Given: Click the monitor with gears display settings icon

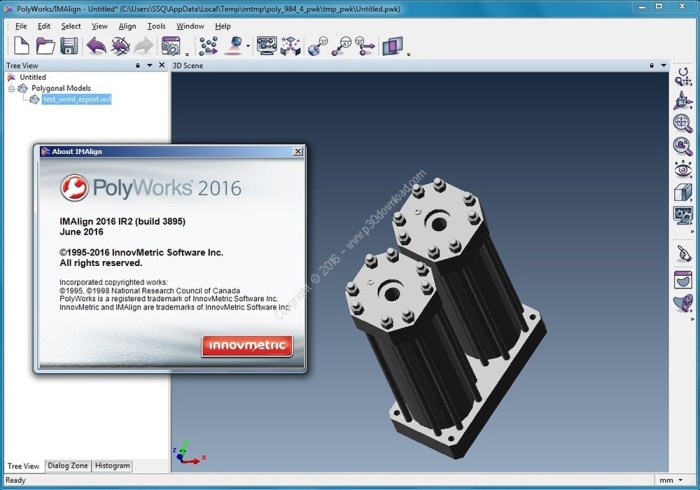Looking at the screenshot, I should pyautogui.click(x=683, y=216).
